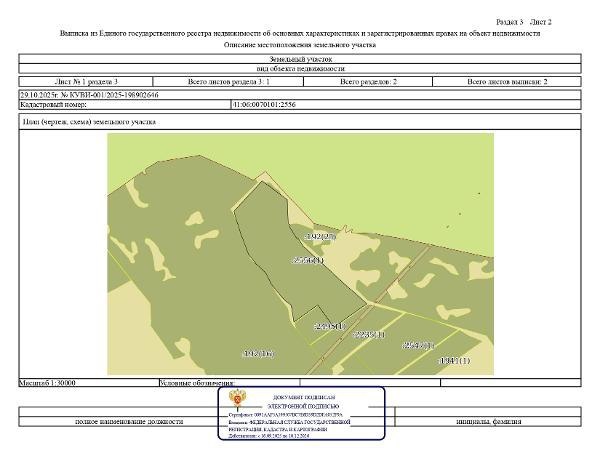Click 'ДОКУМЕНТ ПОДПИСАН' text in signature stamp

coord(304,397)
